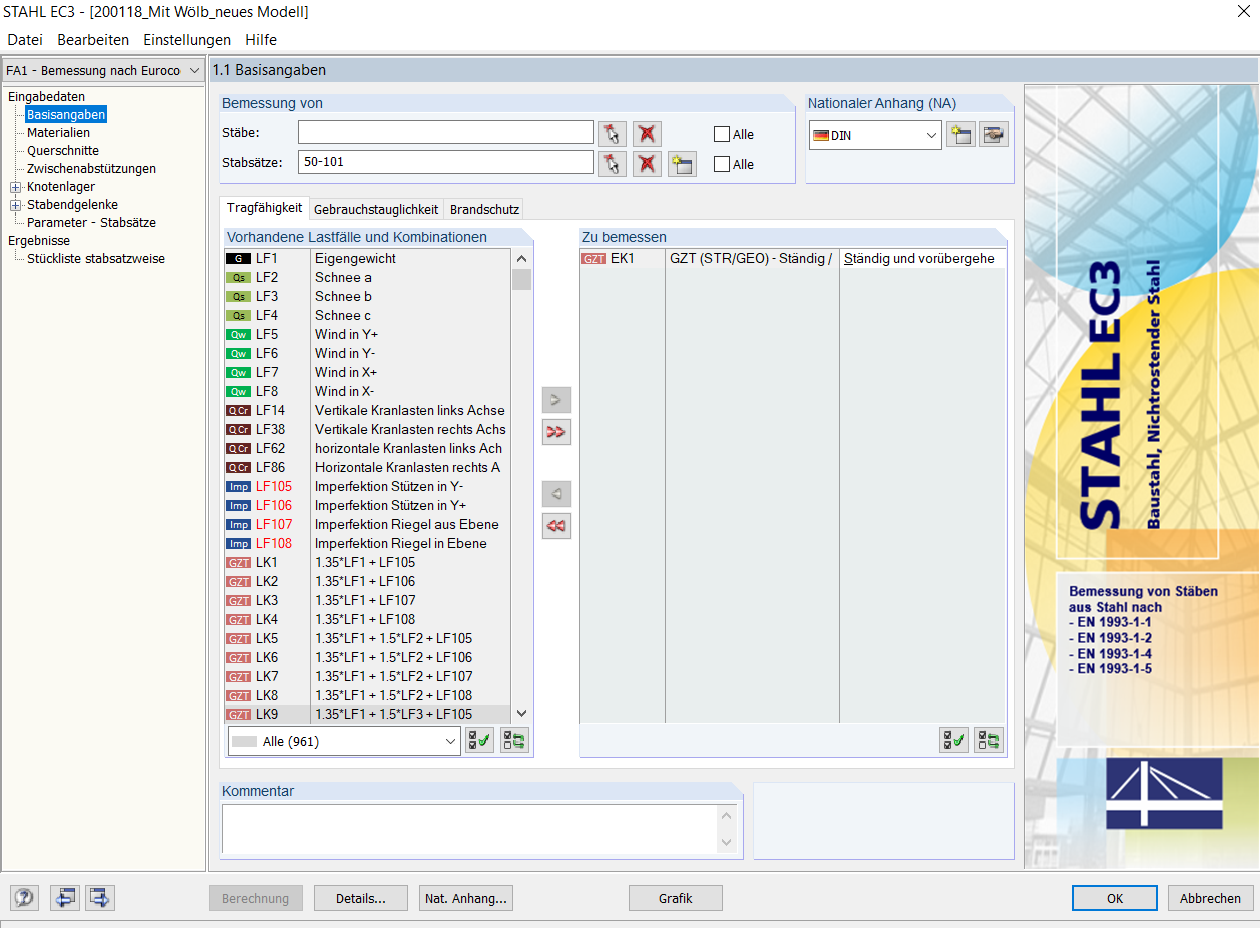This screenshot has height=928, width=1260.
Task: Click the Stäbe input field
Action: coord(446,133)
